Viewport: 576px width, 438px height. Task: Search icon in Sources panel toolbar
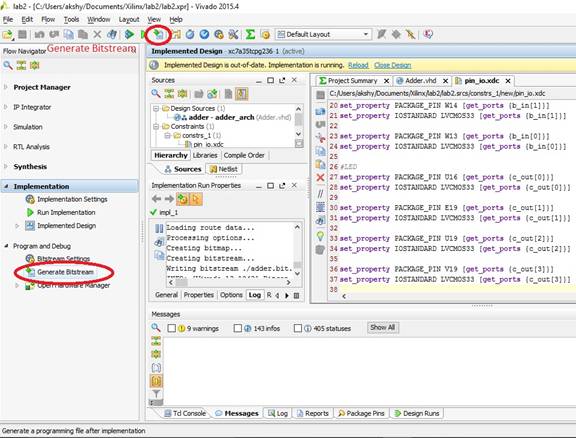[x=156, y=94]
